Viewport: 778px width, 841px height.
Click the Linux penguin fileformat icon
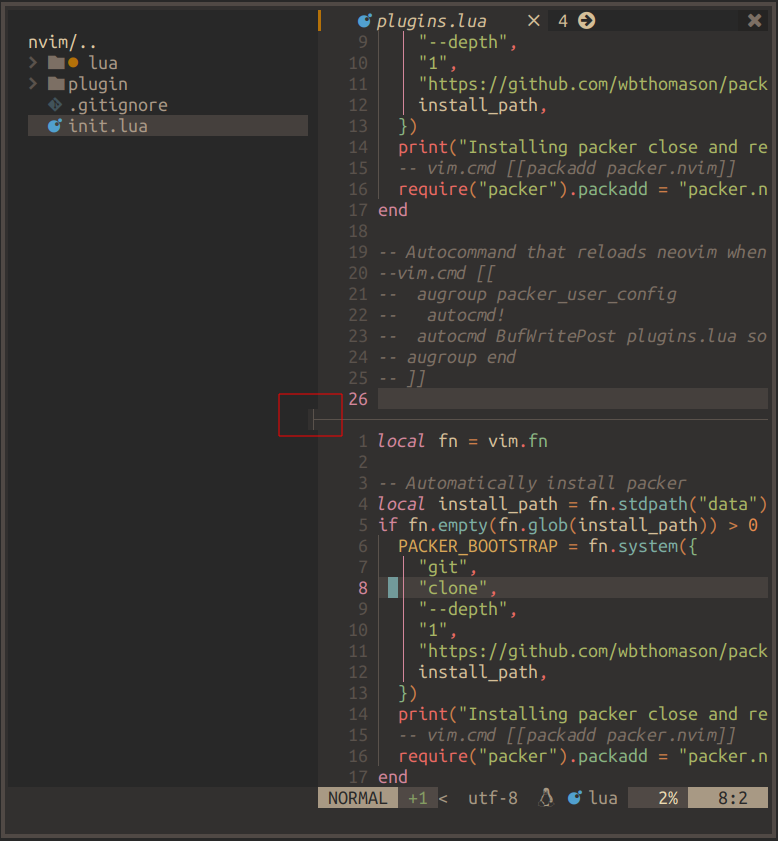(x=546, y=798)
